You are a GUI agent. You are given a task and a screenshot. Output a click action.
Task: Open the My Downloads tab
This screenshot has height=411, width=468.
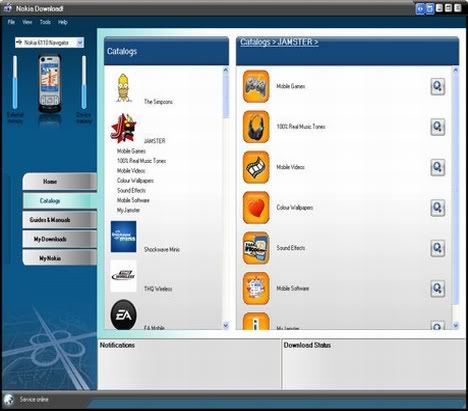tap(60, 239)
